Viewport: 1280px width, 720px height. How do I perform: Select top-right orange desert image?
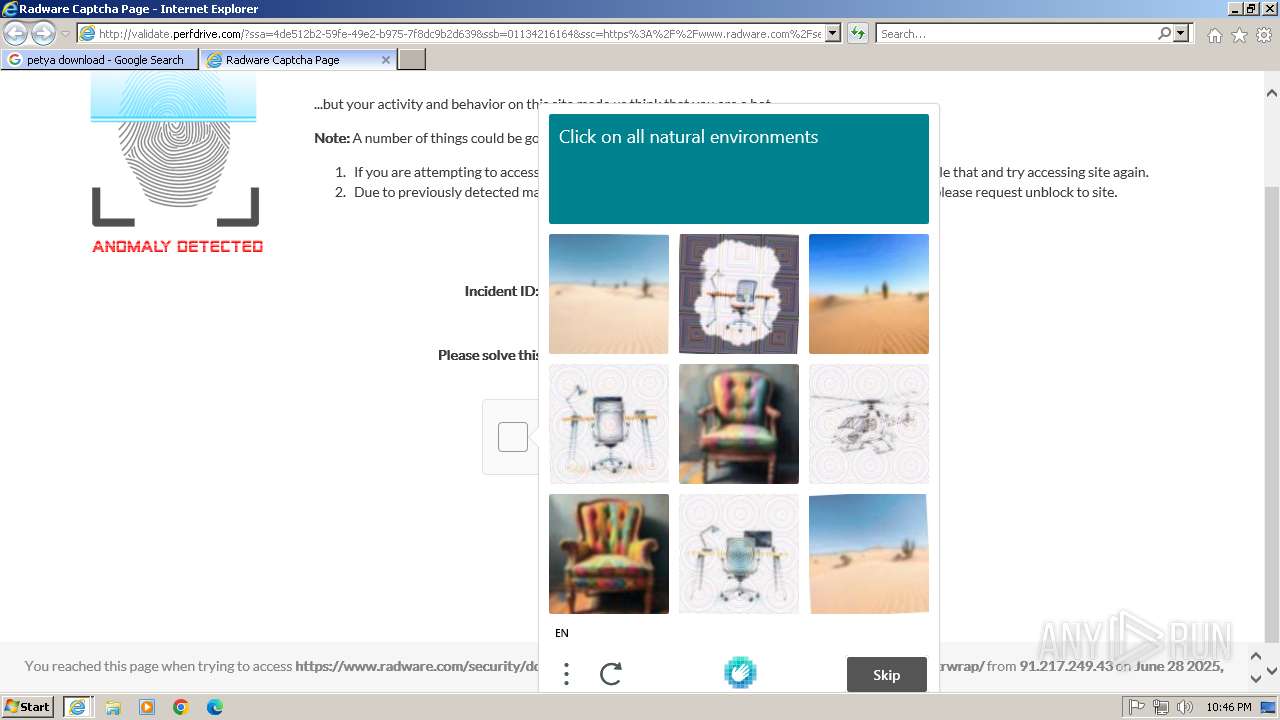click(869, 294)
